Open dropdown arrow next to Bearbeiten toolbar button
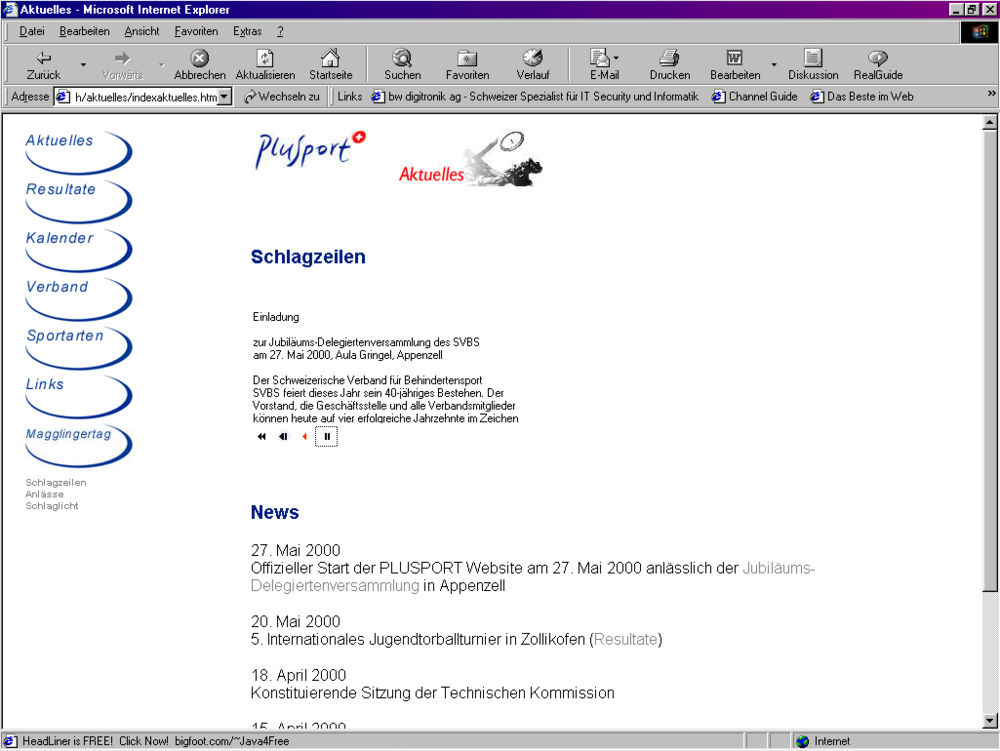 pyautogui.click(x=774, y=65)
